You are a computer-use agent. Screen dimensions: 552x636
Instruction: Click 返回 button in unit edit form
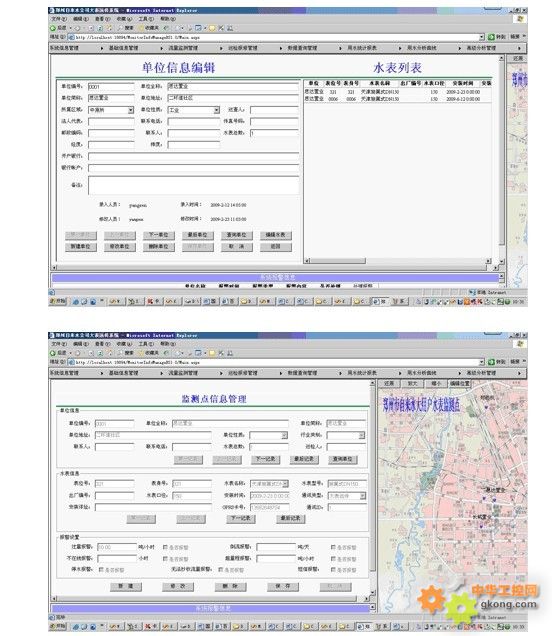pyautogui.click(x=275, y=247)
